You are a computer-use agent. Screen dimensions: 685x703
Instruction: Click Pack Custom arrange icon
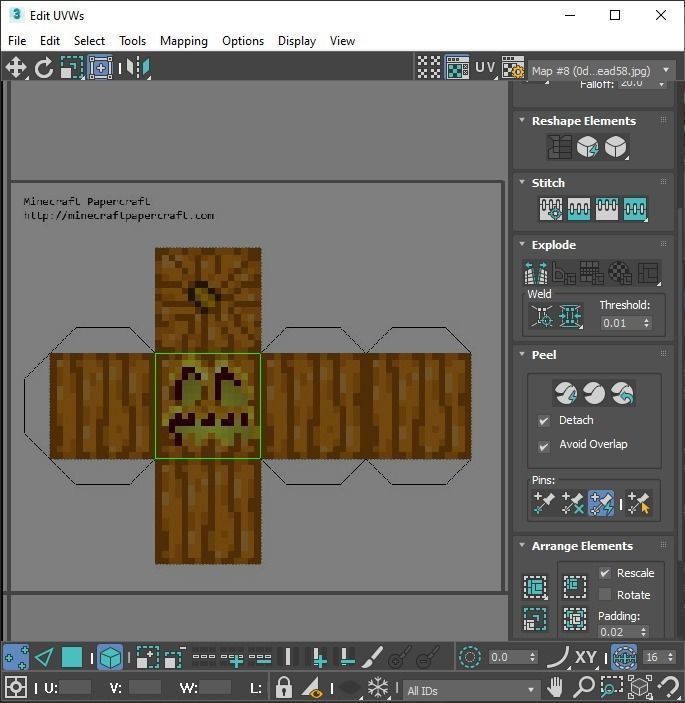coord(535,586)
